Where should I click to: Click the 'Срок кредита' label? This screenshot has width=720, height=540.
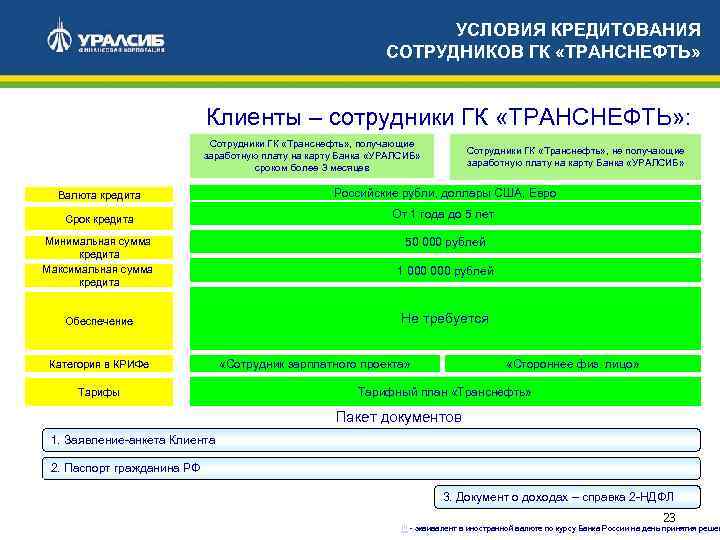coord(99,219)
